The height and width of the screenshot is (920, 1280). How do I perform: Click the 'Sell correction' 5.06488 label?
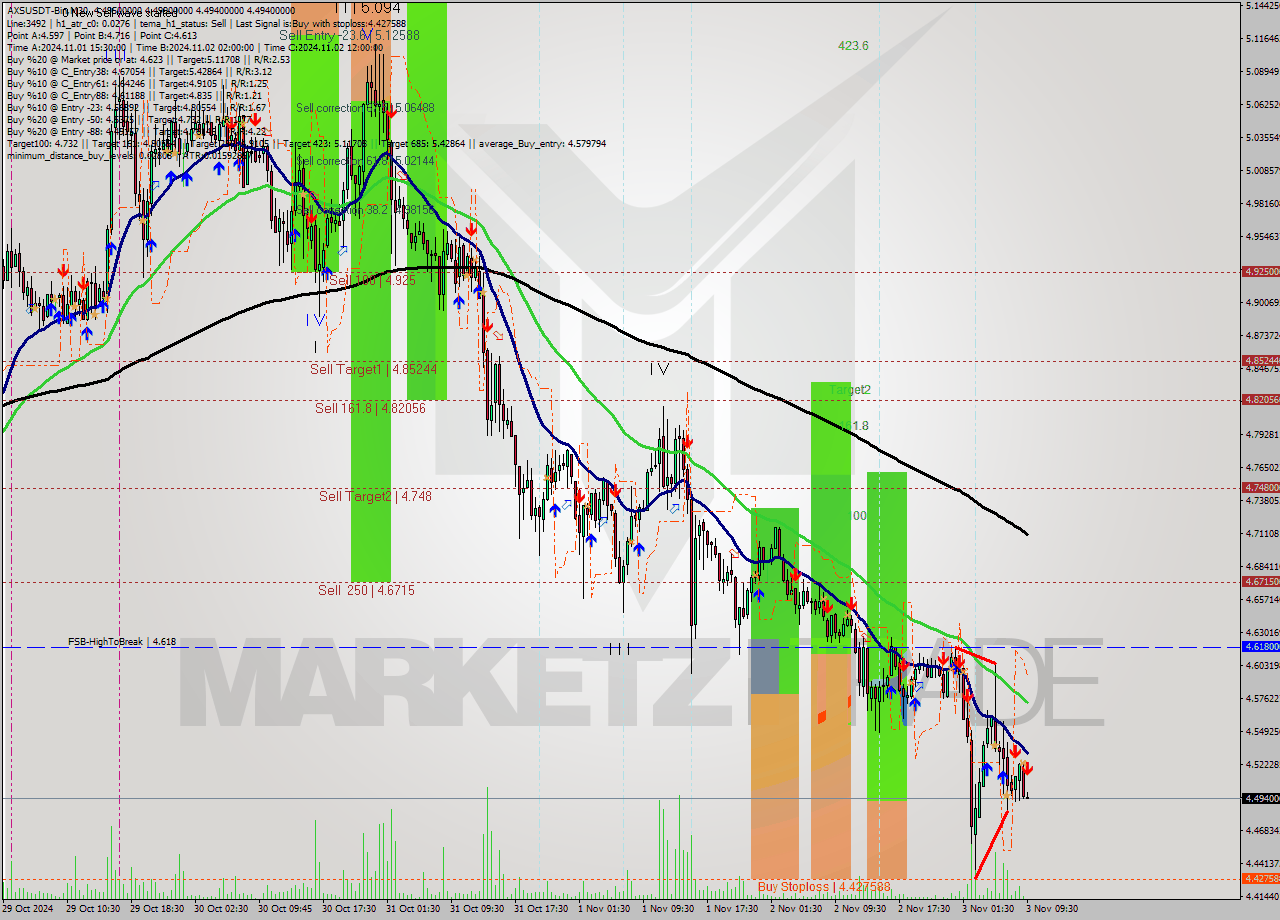coord(365,107)
